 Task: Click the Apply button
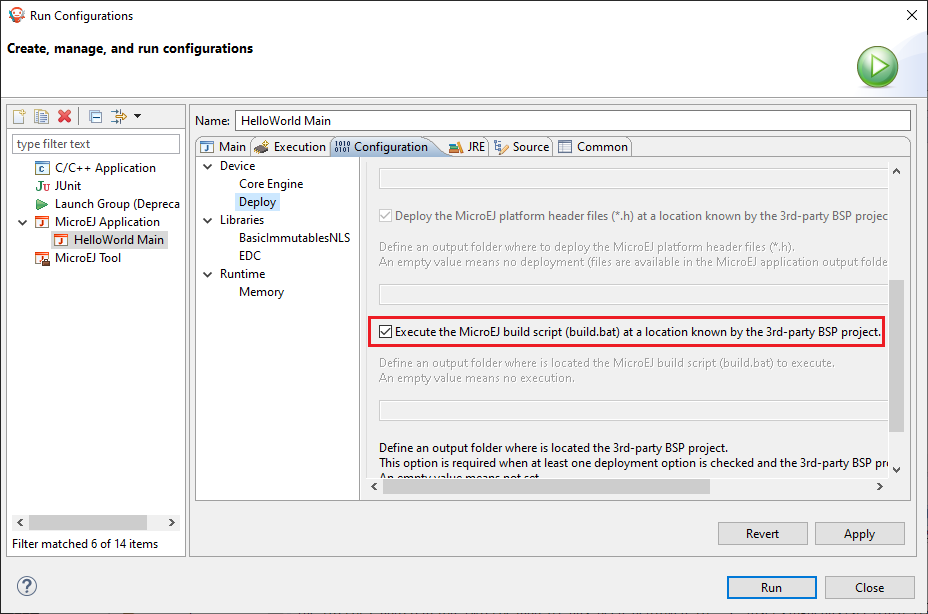tap(858, 534)
